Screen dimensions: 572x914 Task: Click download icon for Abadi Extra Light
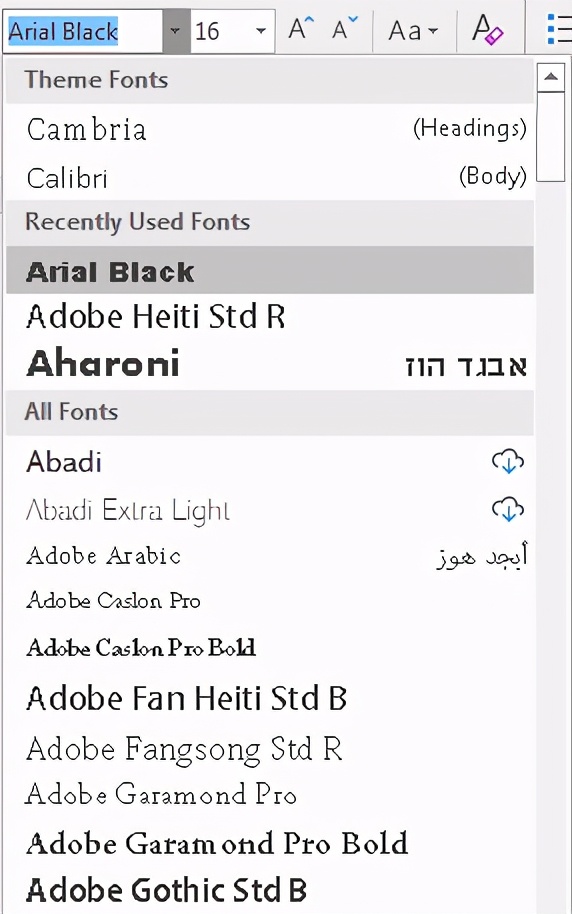point(508,509)
